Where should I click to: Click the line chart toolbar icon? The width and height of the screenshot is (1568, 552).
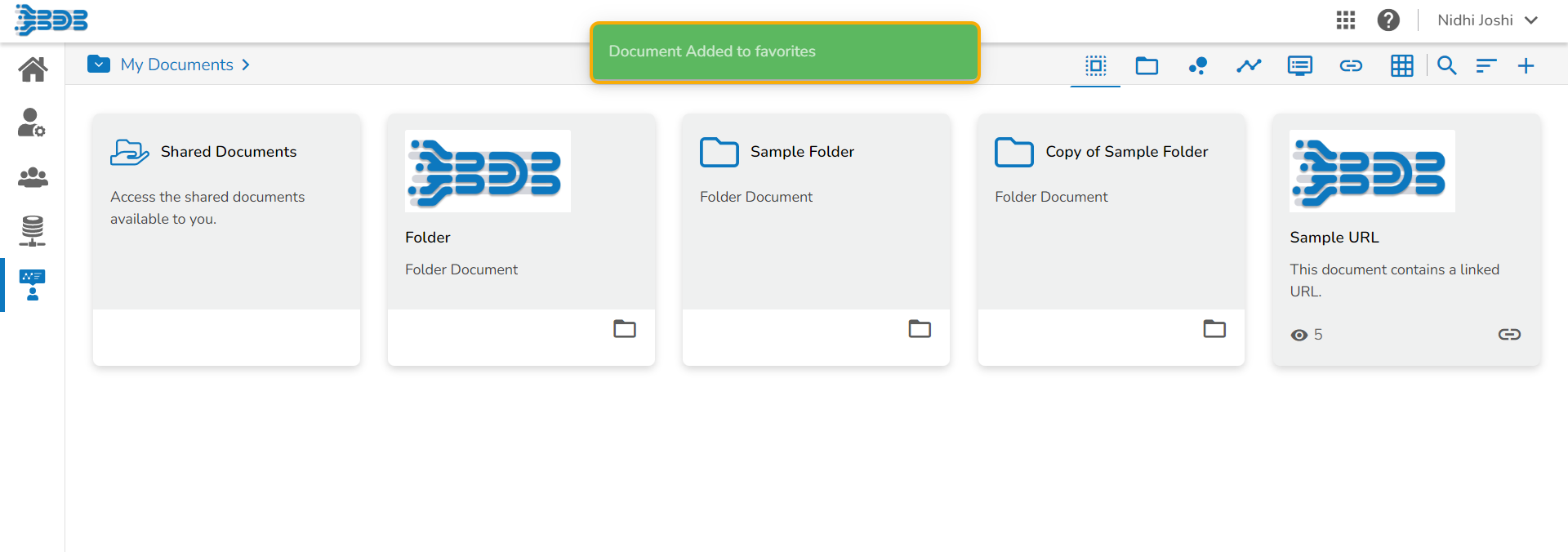pos(1249,65)
